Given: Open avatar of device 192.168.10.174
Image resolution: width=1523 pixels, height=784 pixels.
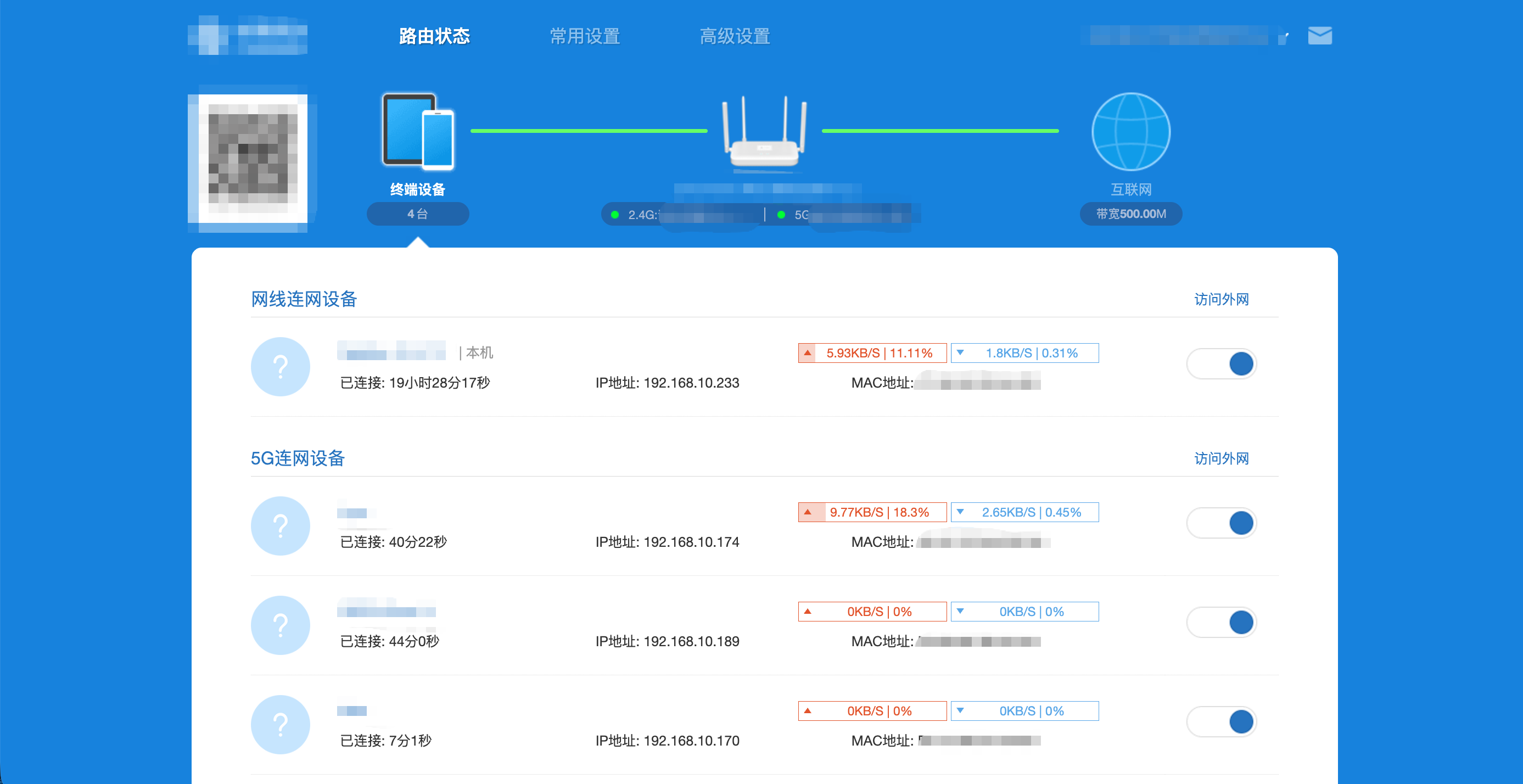Looking at the screenshot, I should click(280, 525).
